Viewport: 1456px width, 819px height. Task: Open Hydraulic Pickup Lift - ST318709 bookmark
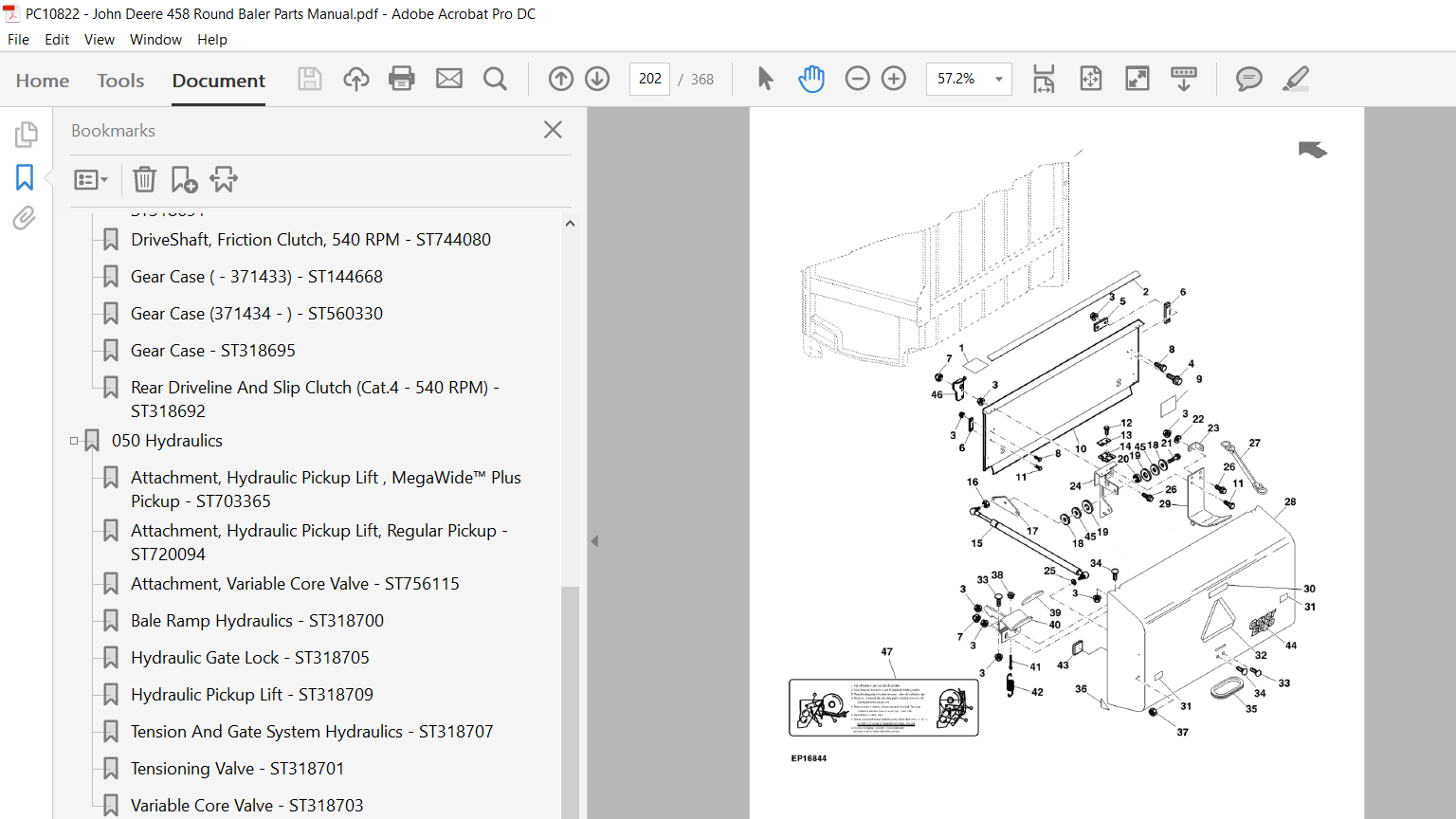tap(252, 695)
